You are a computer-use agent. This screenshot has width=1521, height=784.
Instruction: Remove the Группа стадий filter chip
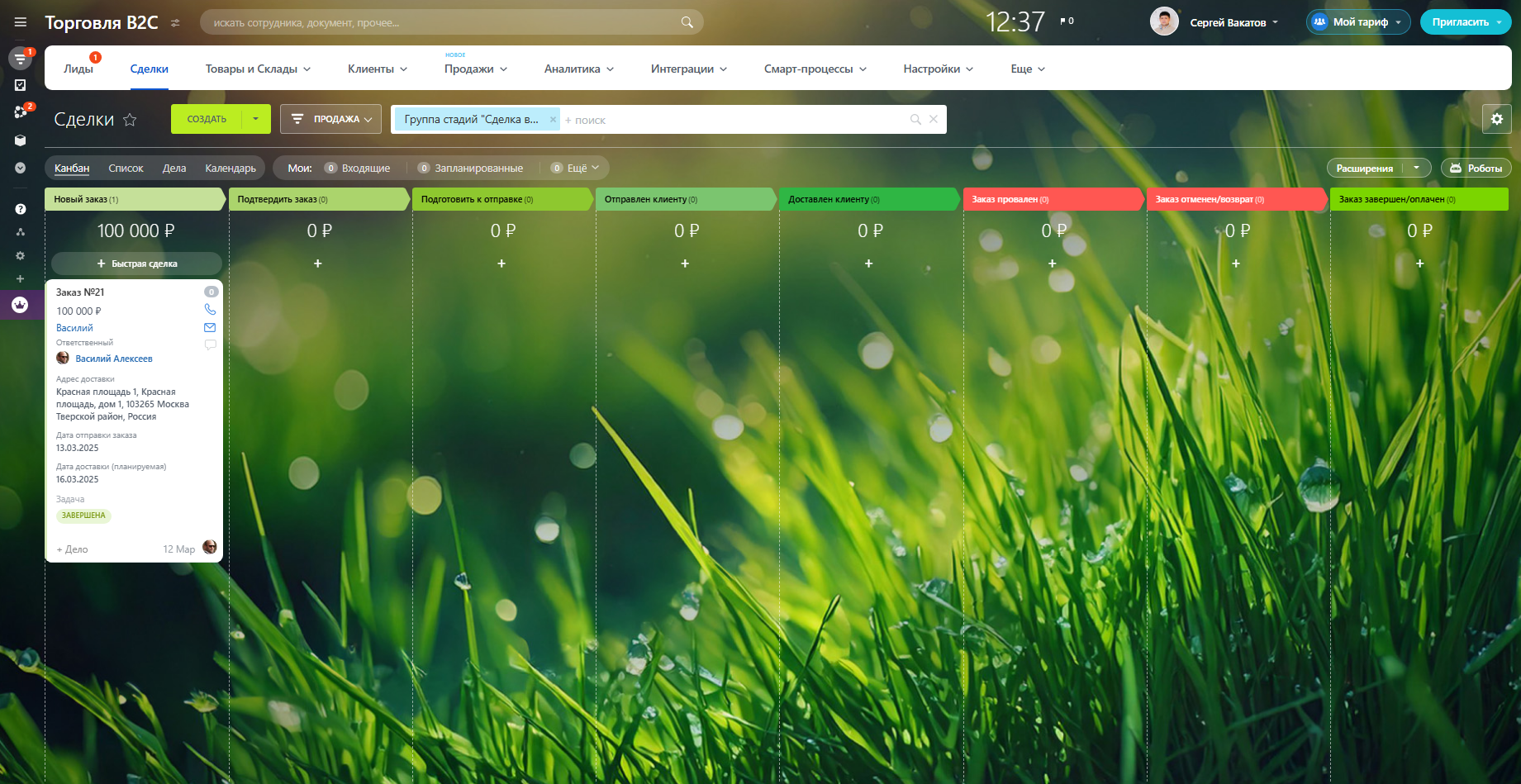tap(553, 120)
